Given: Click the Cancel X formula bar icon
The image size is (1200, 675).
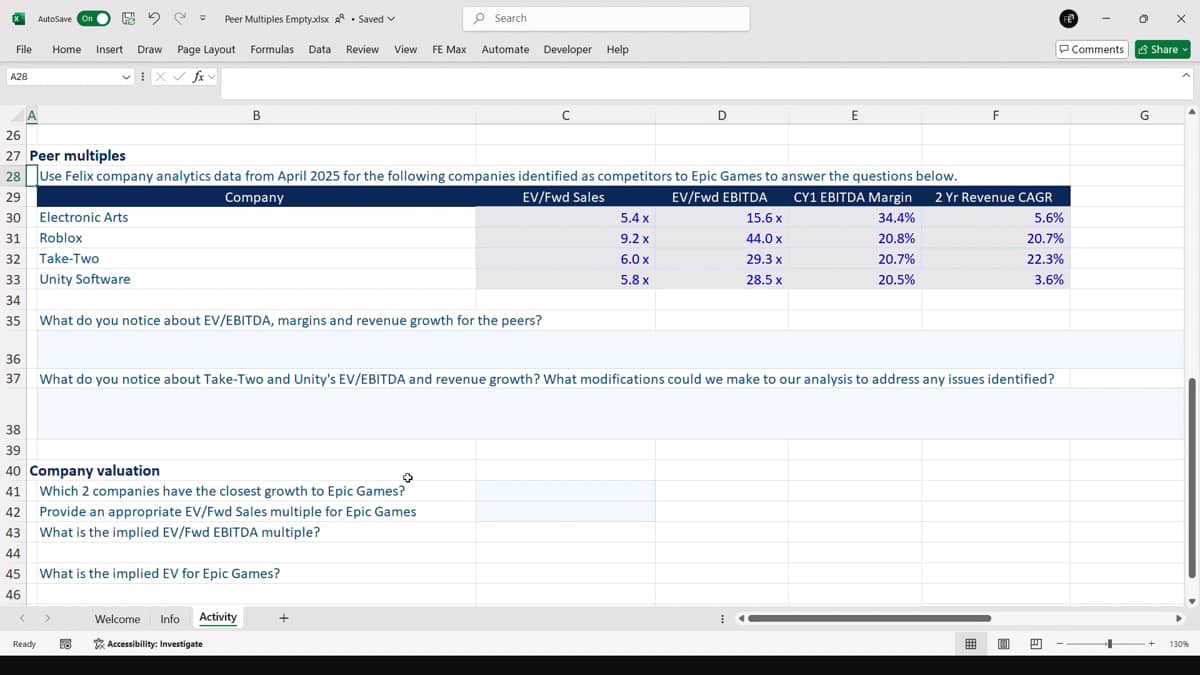Looking at the screenshot, I should point(160,76).
